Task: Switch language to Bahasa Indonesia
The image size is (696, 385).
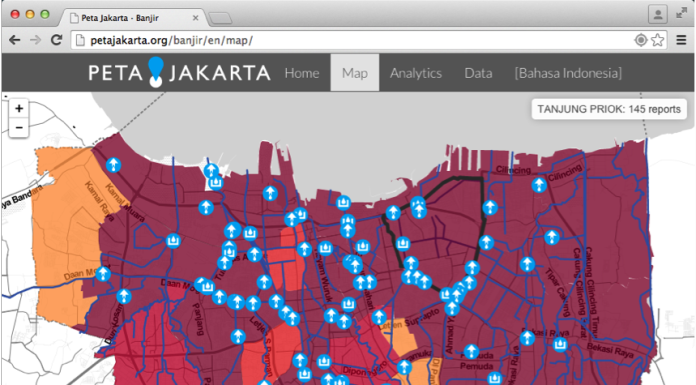Action: [x=568, y=73]
